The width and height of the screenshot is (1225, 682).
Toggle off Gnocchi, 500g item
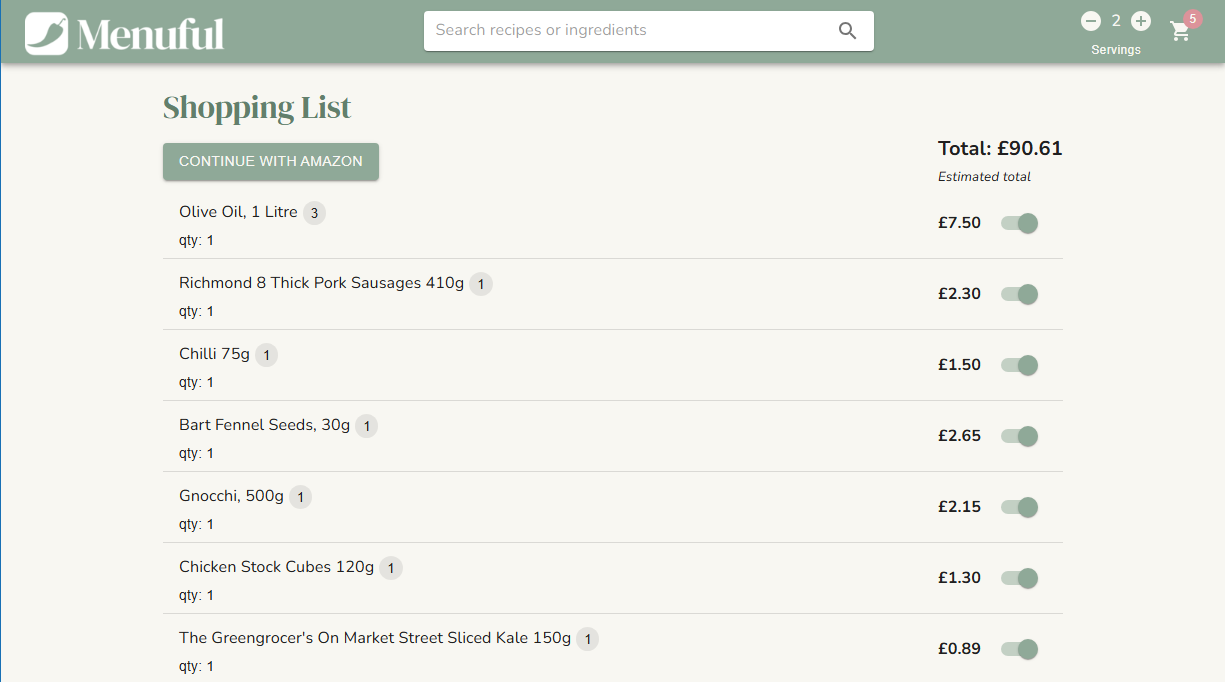coord(1020,507)
